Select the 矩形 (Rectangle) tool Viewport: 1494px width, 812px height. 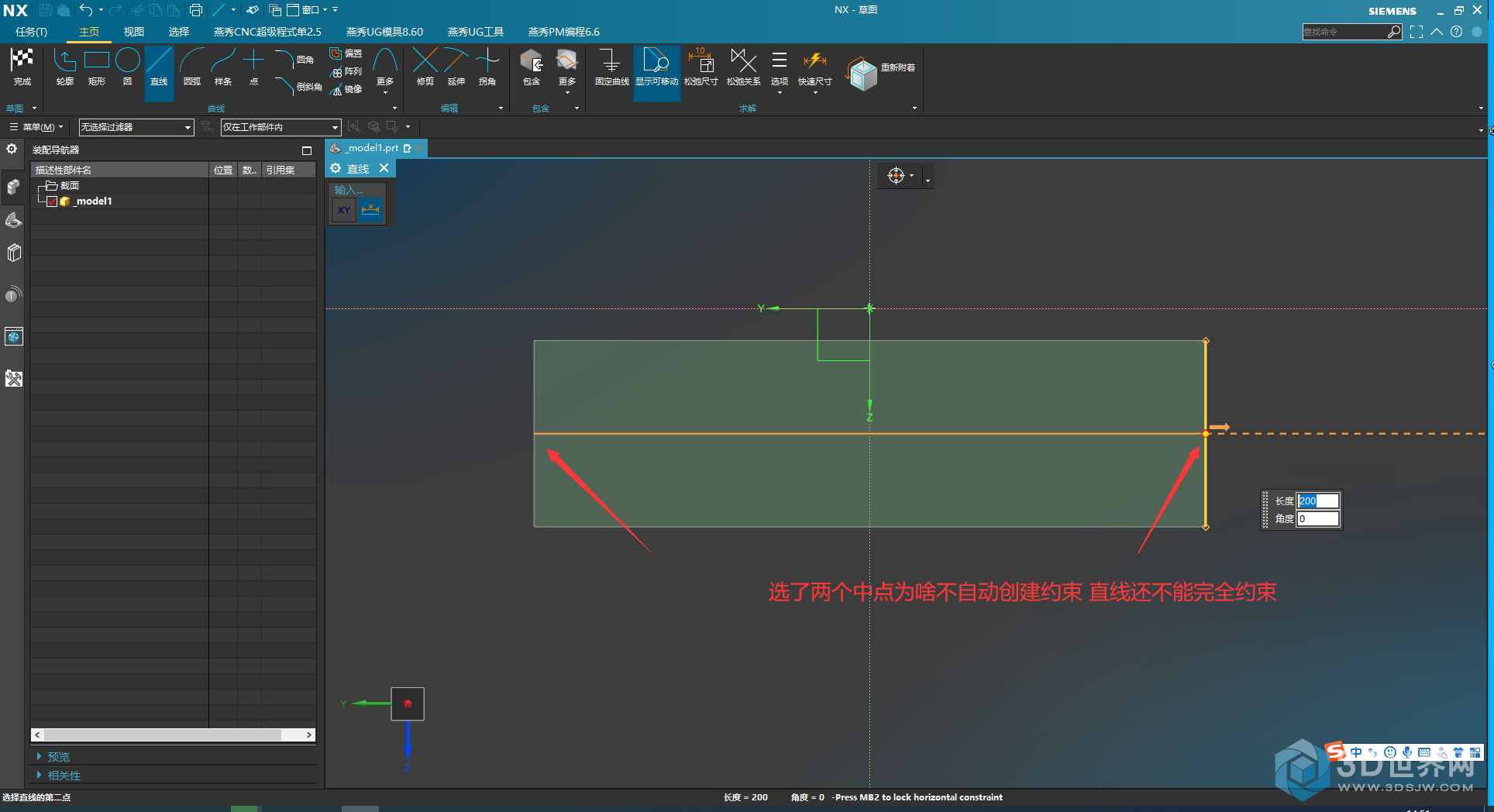coord(96,67)
